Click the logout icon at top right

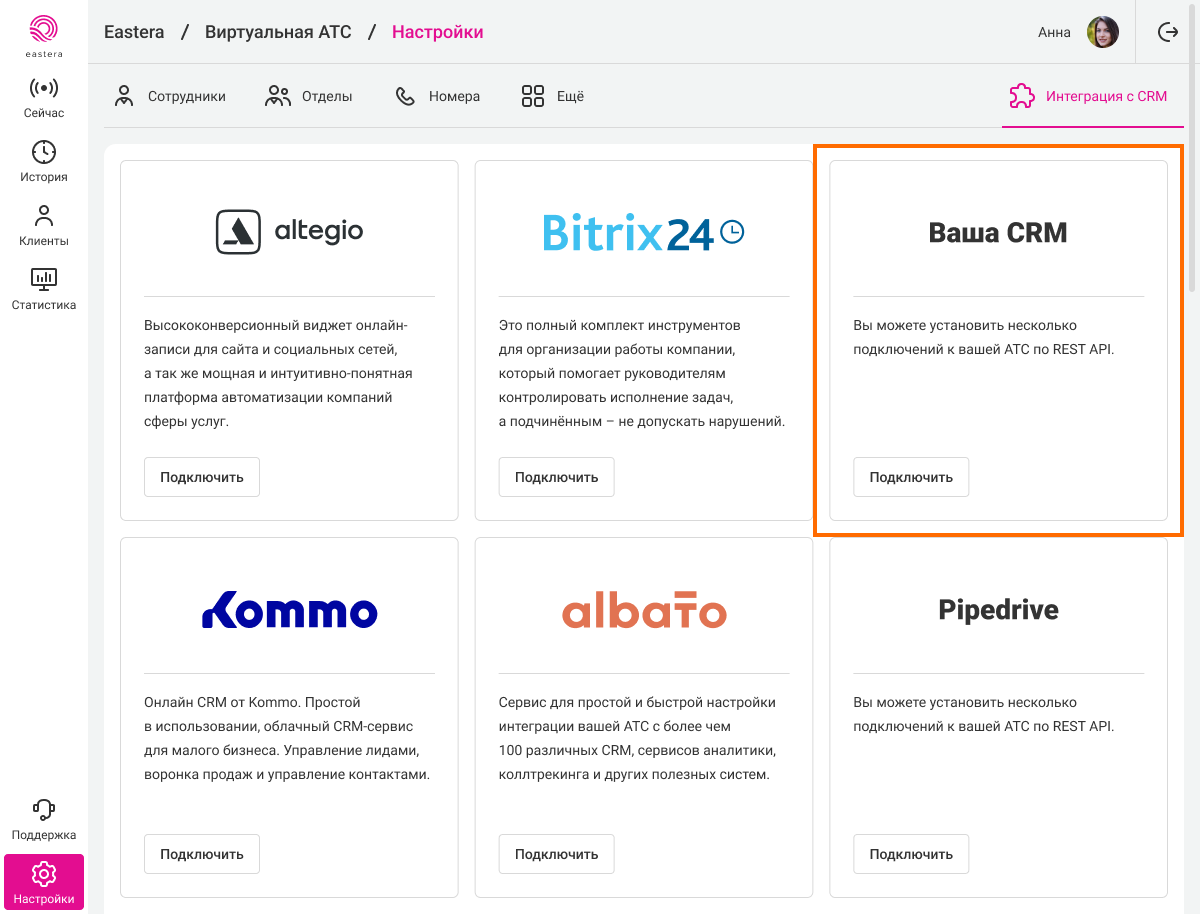click(x=1167, y=32)
